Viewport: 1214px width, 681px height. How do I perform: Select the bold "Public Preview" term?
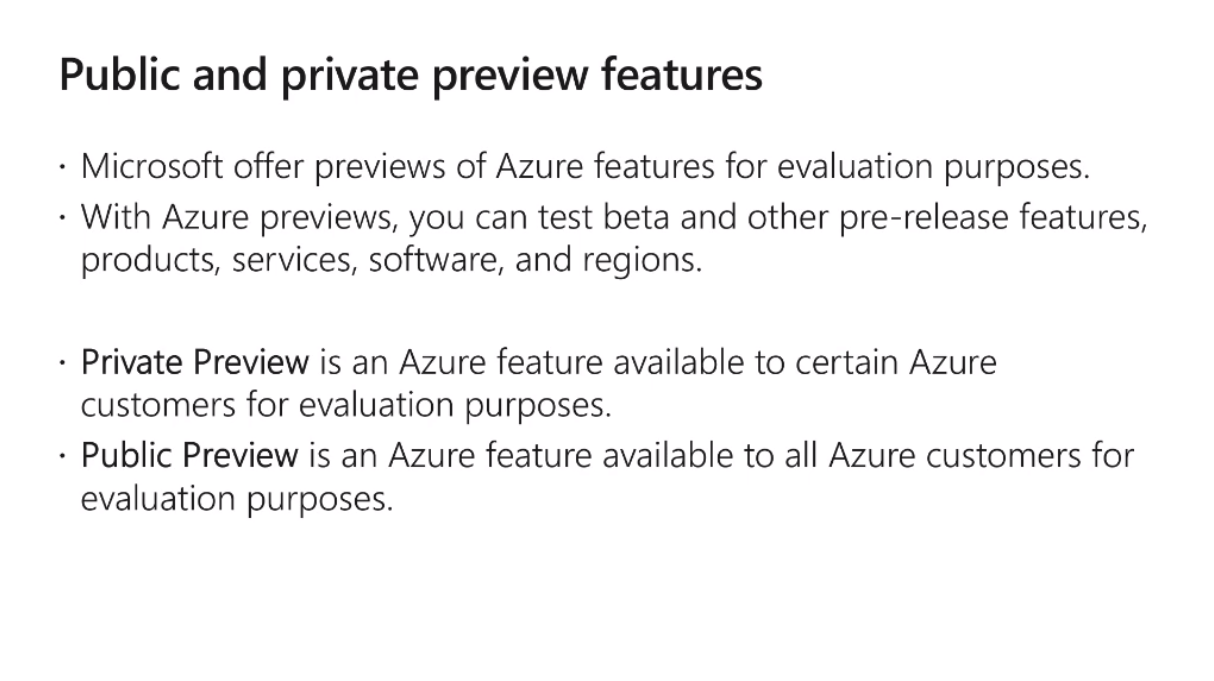click(189, 455)
